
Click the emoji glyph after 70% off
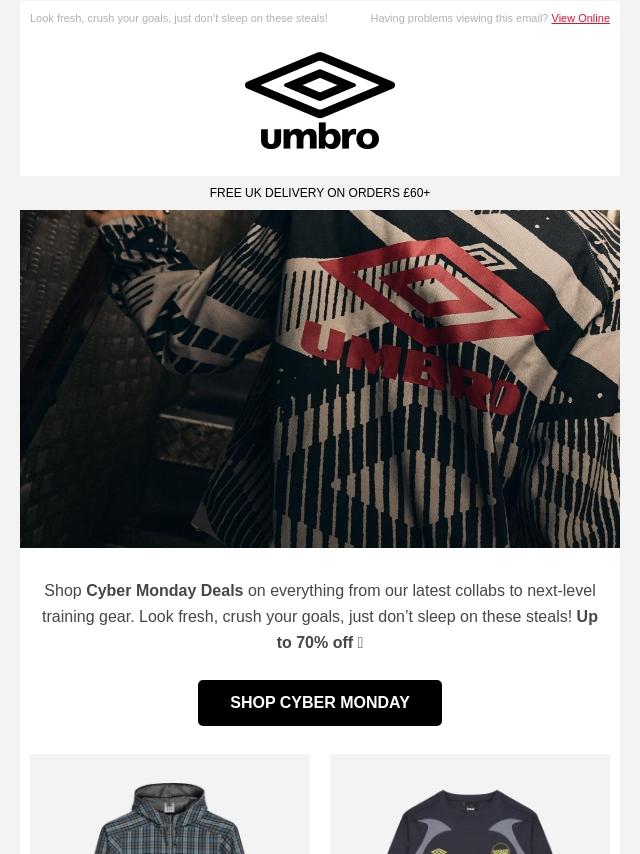pos(360,643)
